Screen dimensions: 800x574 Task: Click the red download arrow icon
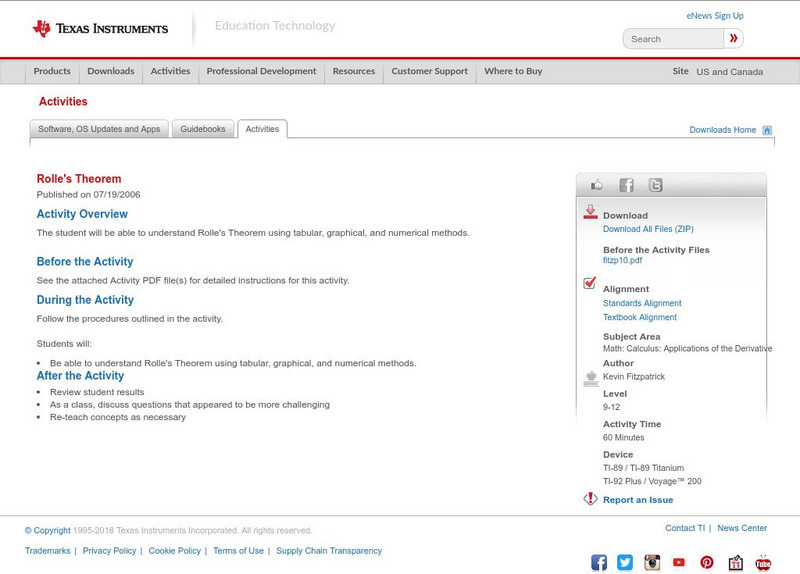(590, 212)
